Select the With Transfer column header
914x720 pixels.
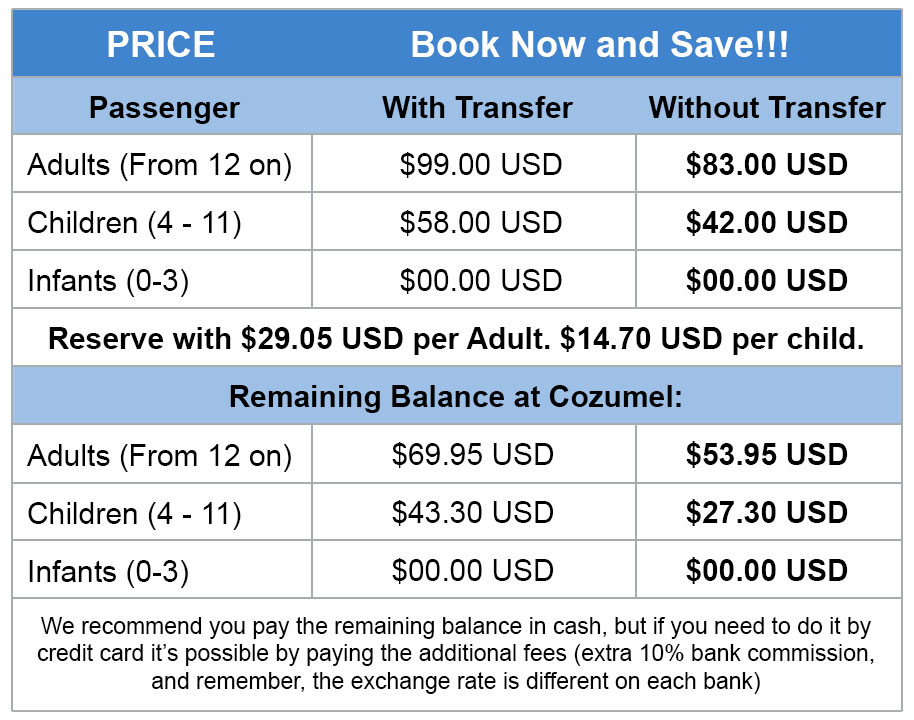477,108
